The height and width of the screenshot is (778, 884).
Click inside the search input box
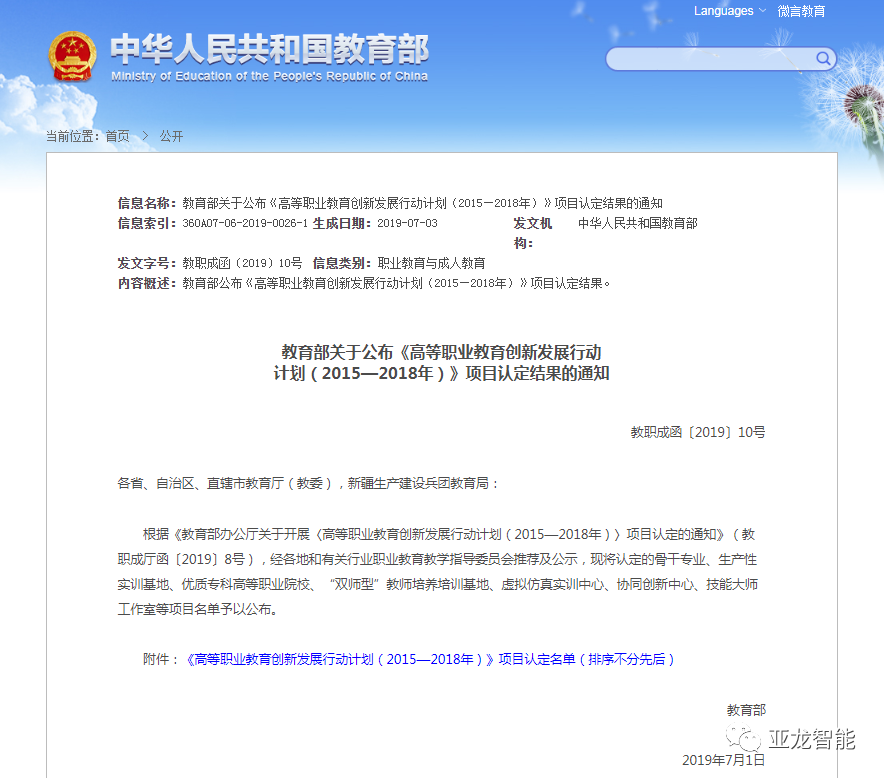point(710,59)
